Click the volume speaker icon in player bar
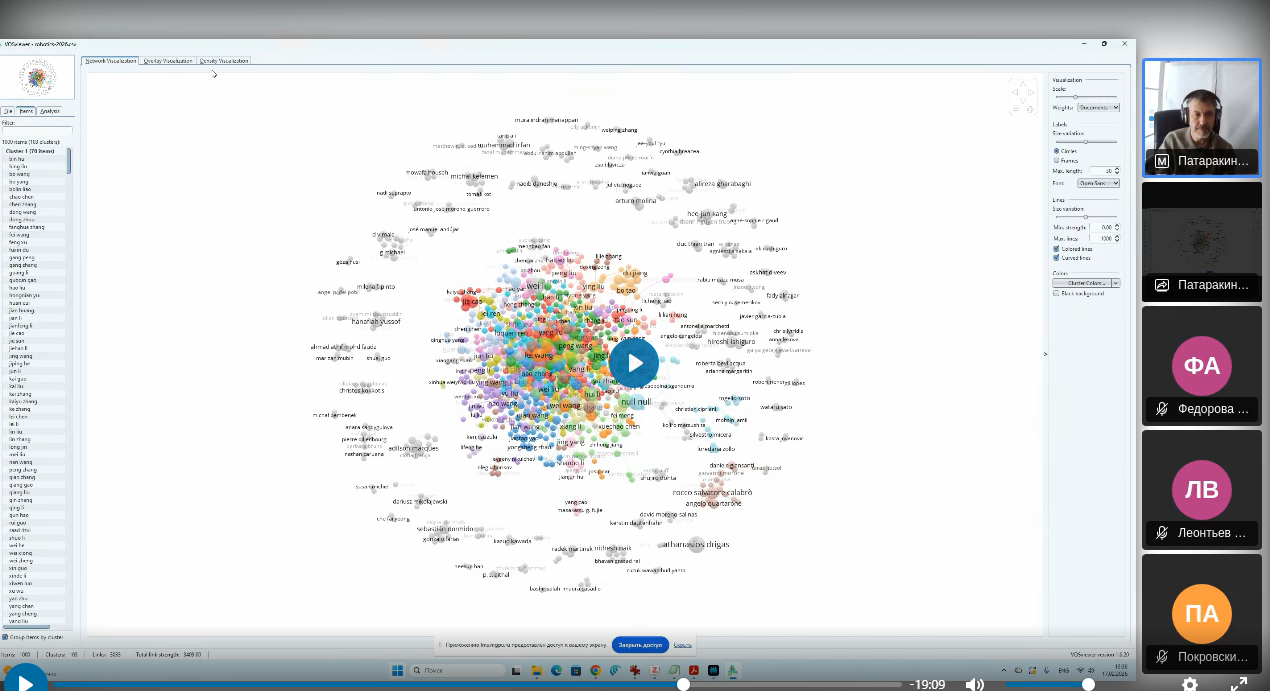This screenshot has width=1270, height=691. [974, 684]
